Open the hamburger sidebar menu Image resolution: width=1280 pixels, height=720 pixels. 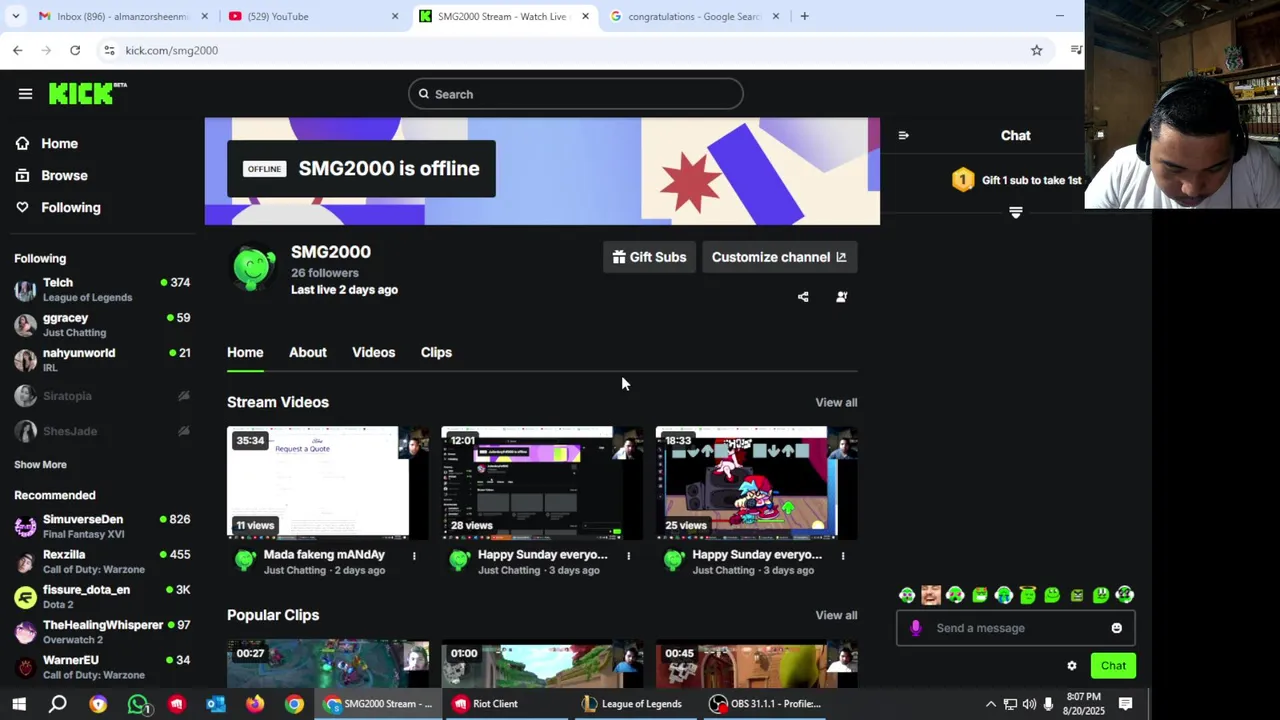point(25,94)
